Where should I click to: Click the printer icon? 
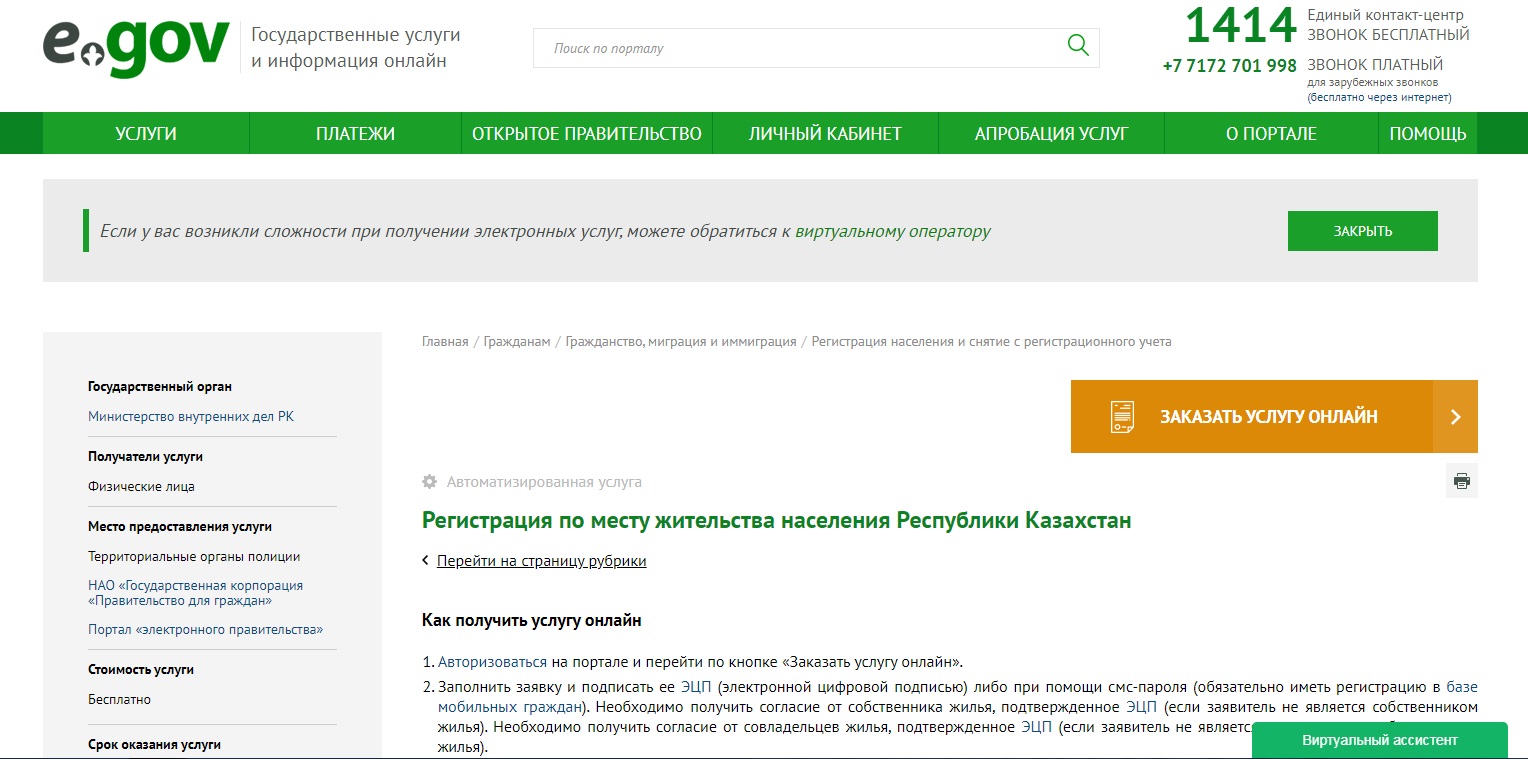point(1462,481)
